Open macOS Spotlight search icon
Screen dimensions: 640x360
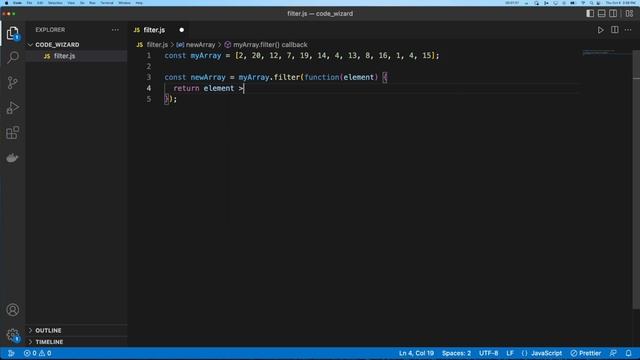[591, 3]
